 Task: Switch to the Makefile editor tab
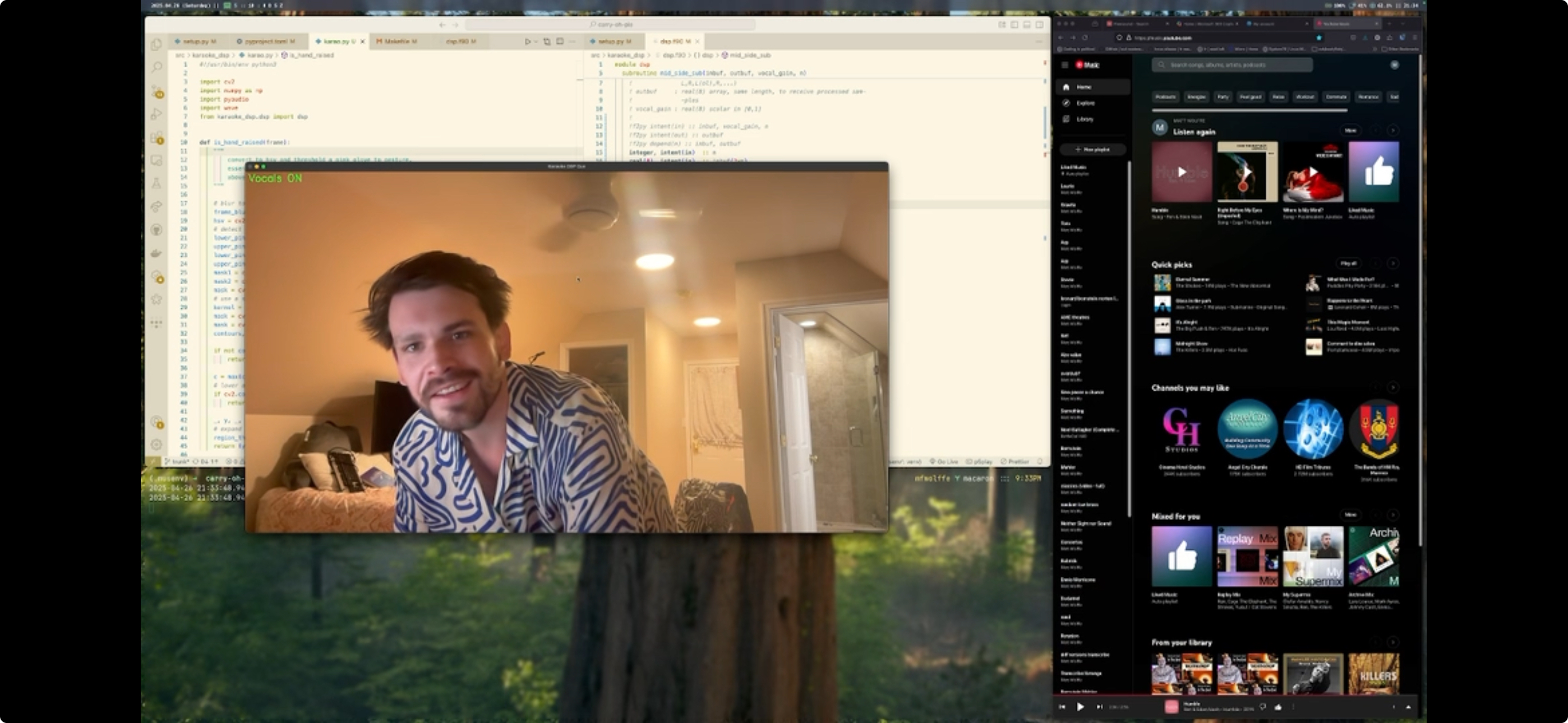pos(397,41)
